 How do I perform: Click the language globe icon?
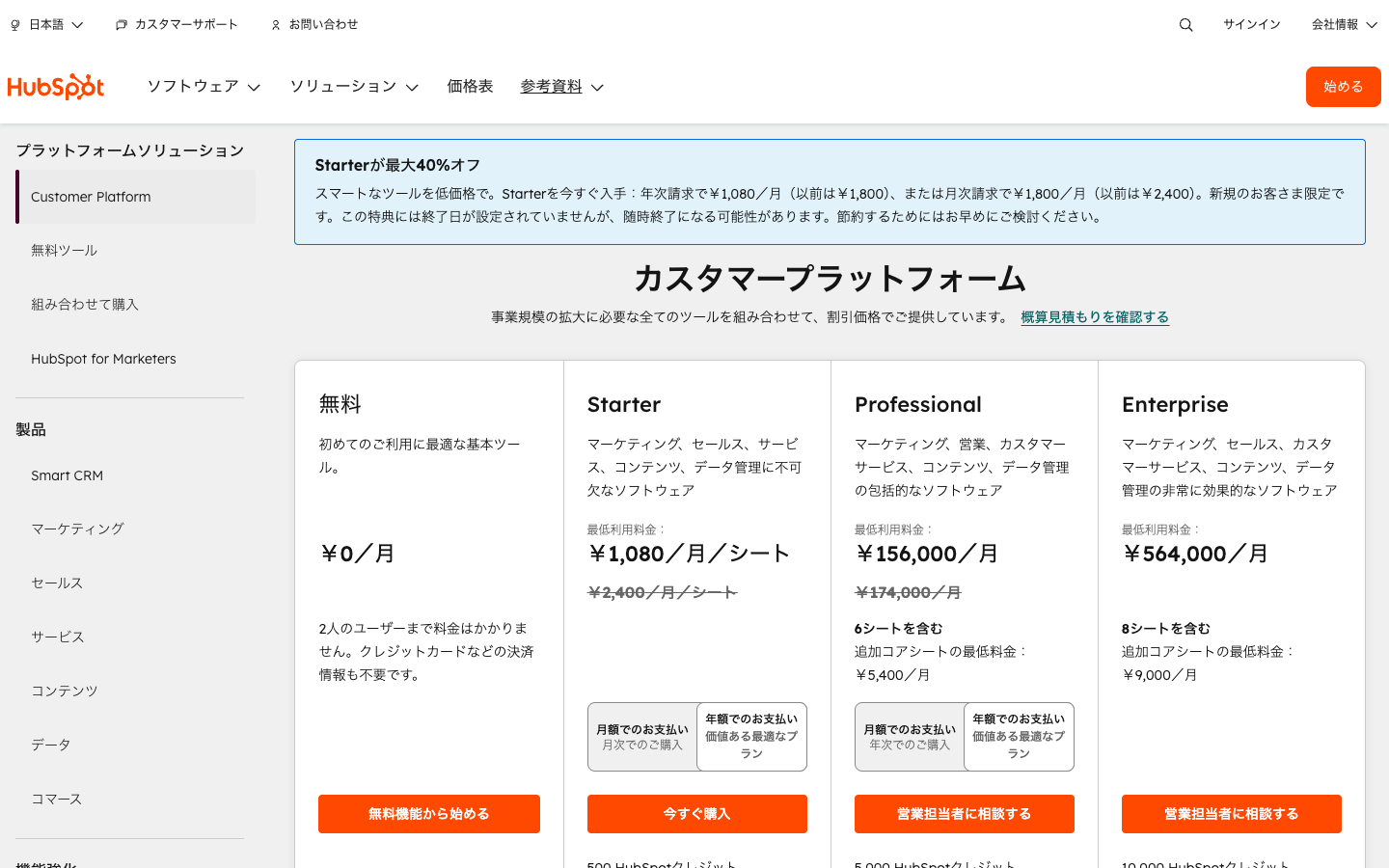tap(14, 24)
